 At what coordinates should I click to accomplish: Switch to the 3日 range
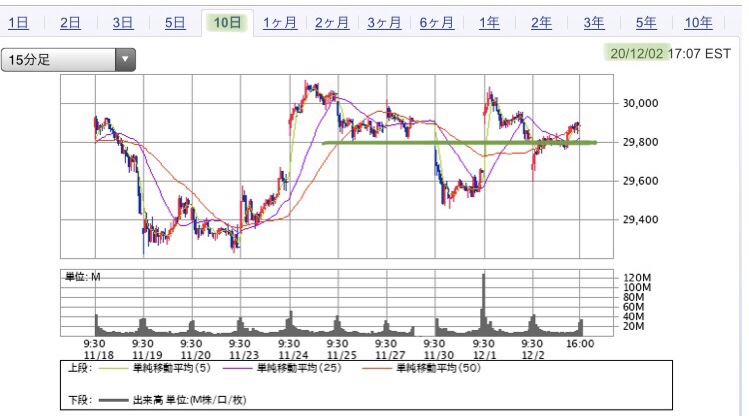tap(123, 22)
